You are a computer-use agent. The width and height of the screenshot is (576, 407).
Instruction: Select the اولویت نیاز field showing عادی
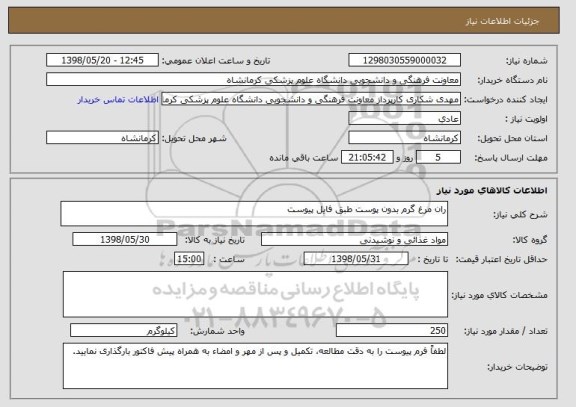coord(404,119)
